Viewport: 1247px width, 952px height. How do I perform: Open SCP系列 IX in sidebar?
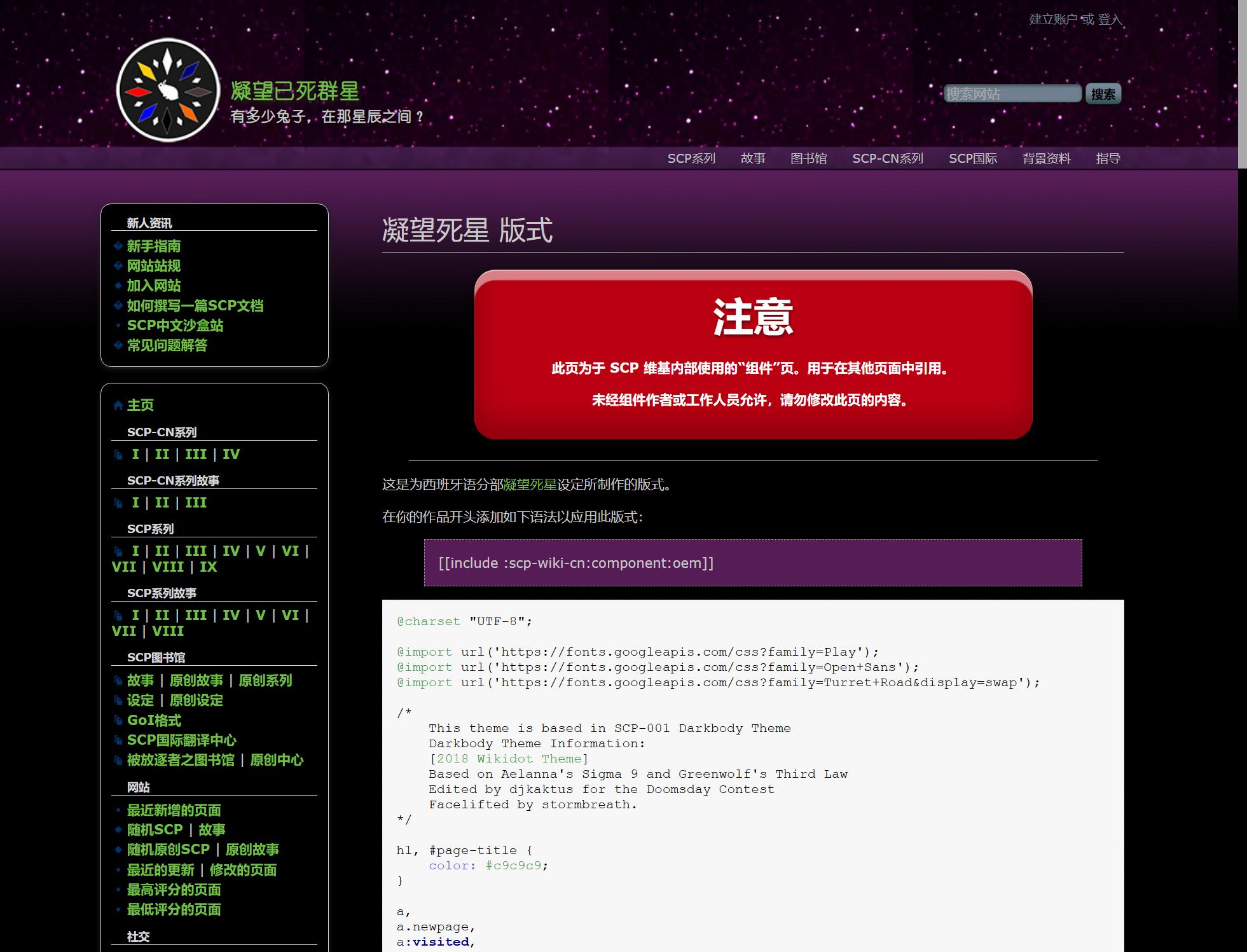point(208,567)
